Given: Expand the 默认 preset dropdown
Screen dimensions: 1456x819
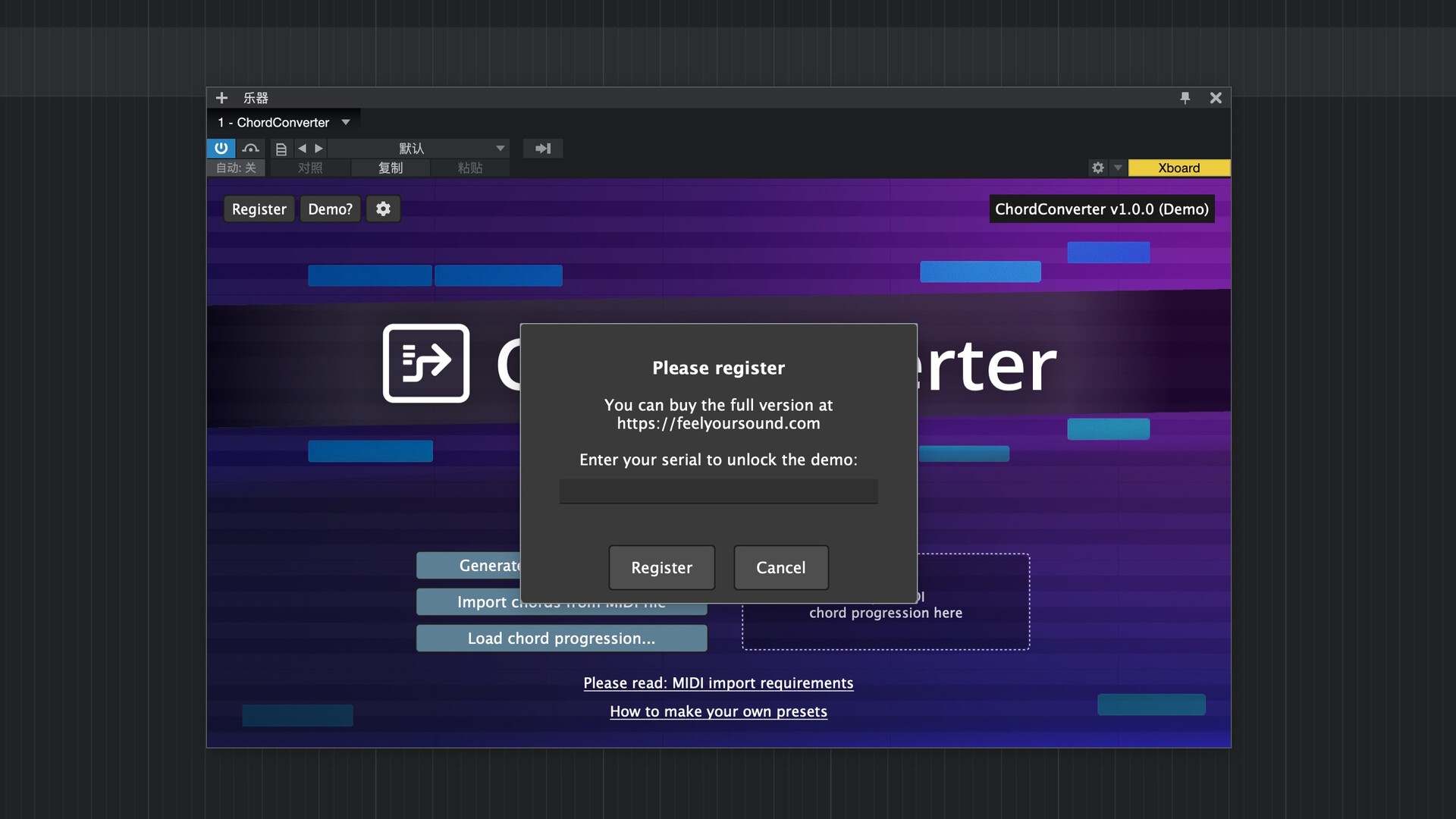Looking at the screenshot, I should [x=500, y=149].
